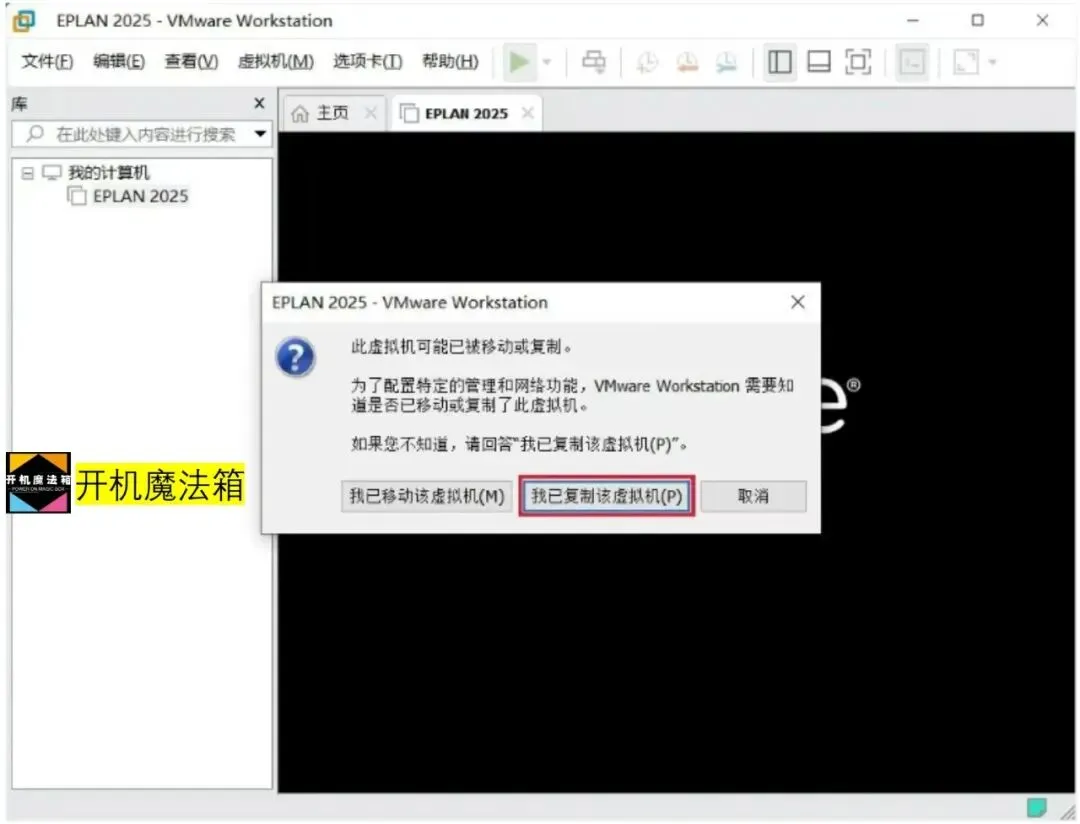This screenshot has width=1080, height=824.
Task: Click the blue question mark dialog icon
Action: click(x=295, y=357)
